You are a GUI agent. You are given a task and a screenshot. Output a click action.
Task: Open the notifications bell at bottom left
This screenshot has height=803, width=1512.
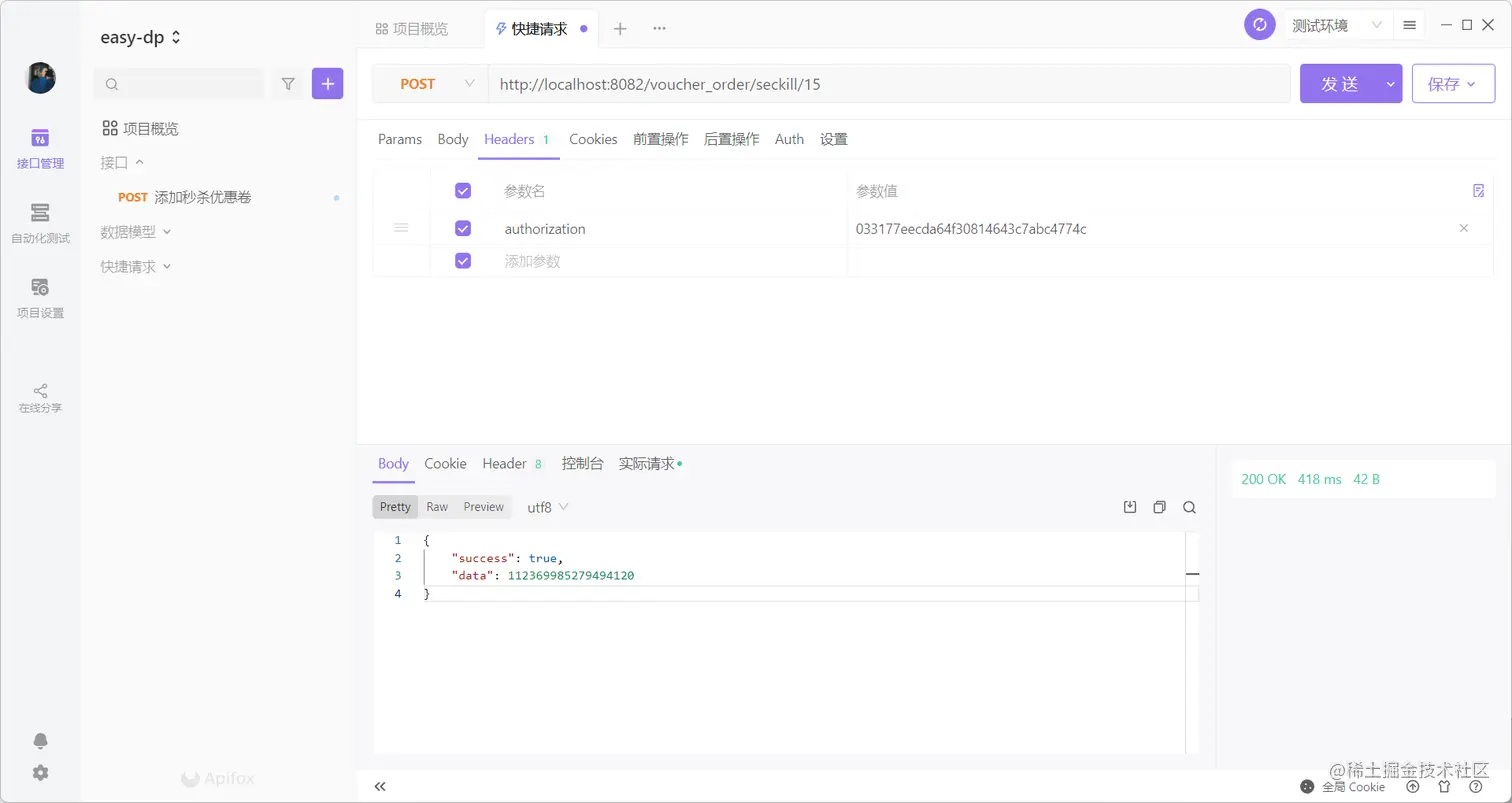40,740
